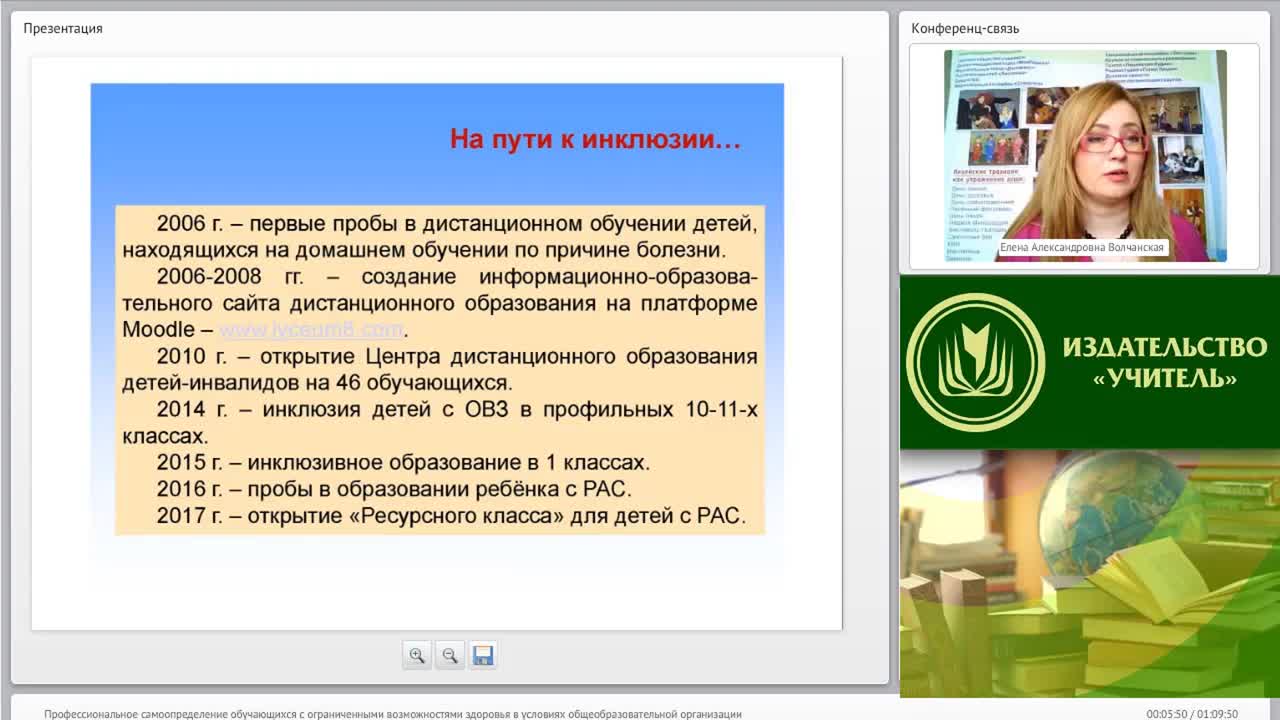Image resolution: width=1280 pixels, height=720 pixels.
Task: Click the speaker's webcam video feed
Action: [x=1085, y=156]
